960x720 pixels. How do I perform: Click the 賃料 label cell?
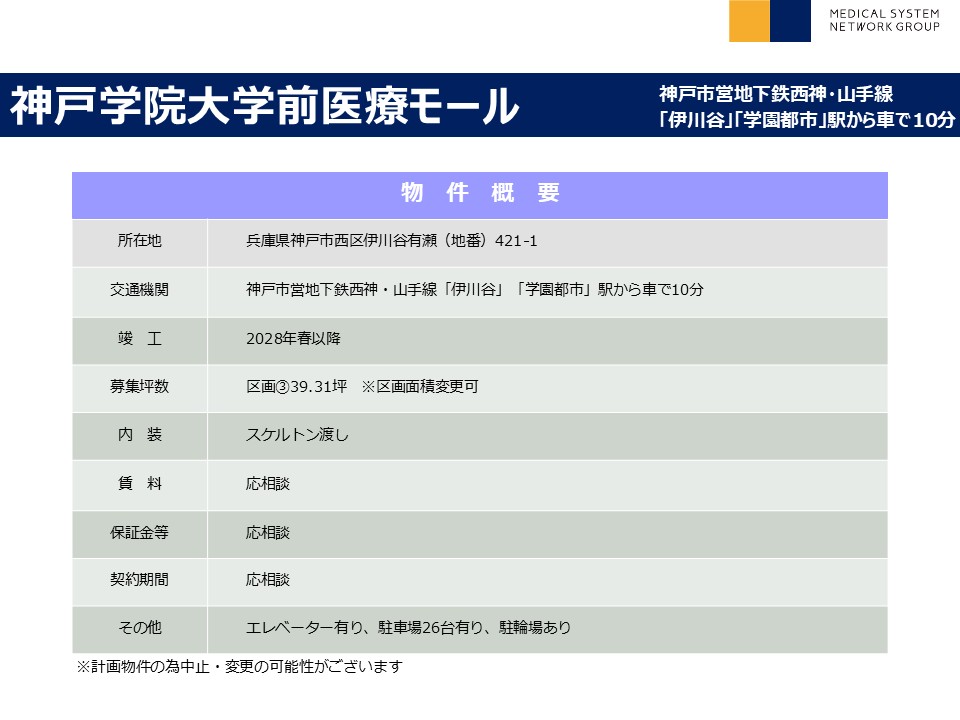pyautogui.click(x=140, y=486)
